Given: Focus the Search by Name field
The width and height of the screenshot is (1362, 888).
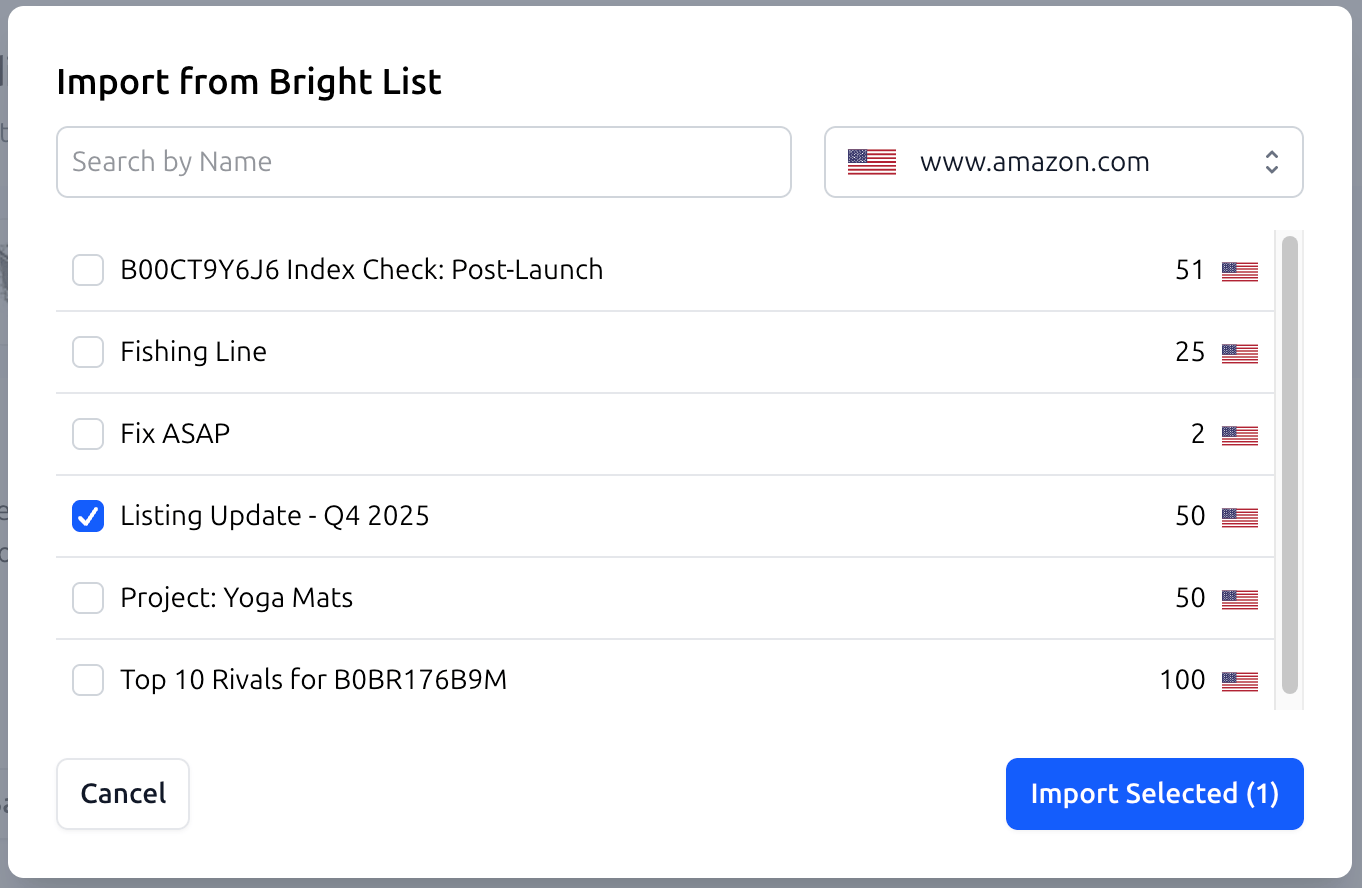Looking at the screenshot, I should click(x=424, y=162).
